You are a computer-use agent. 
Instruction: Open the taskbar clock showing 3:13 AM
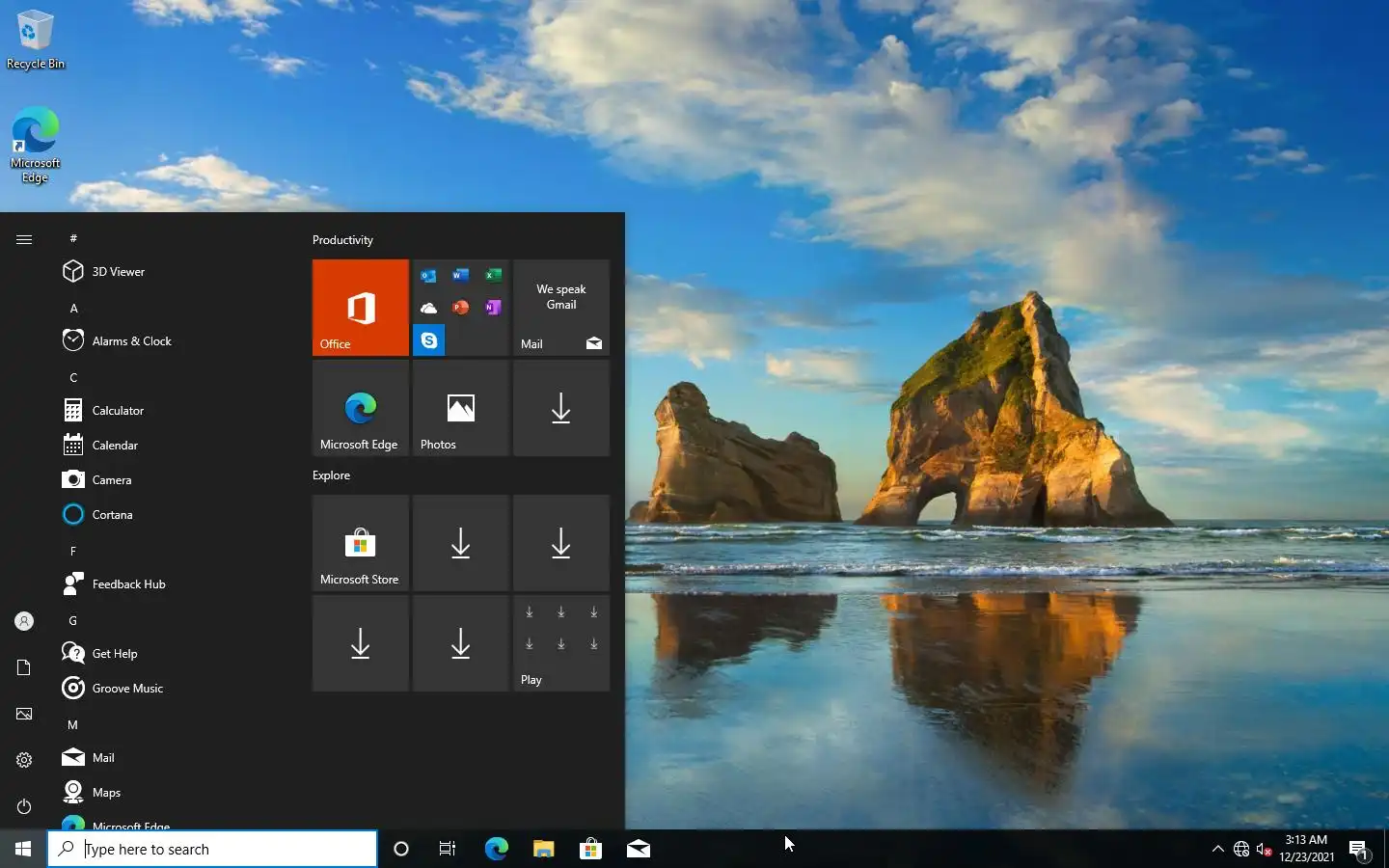click(1307, 849)
